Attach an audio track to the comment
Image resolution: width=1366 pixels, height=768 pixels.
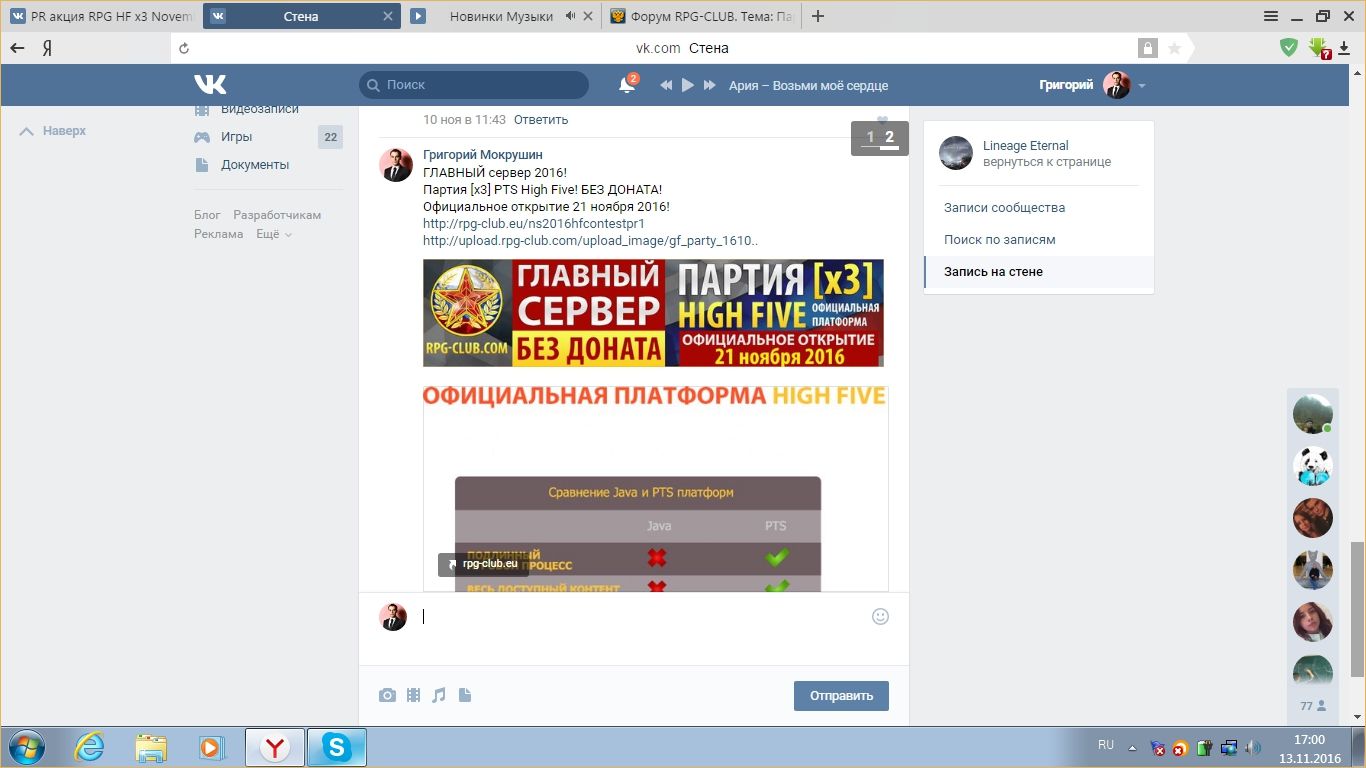439,695
